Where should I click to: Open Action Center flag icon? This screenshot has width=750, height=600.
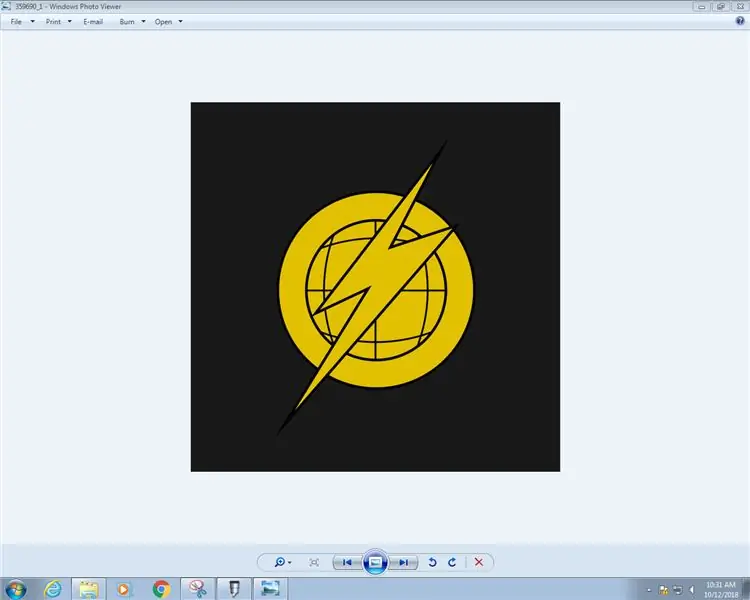click(x=664, y=590)
